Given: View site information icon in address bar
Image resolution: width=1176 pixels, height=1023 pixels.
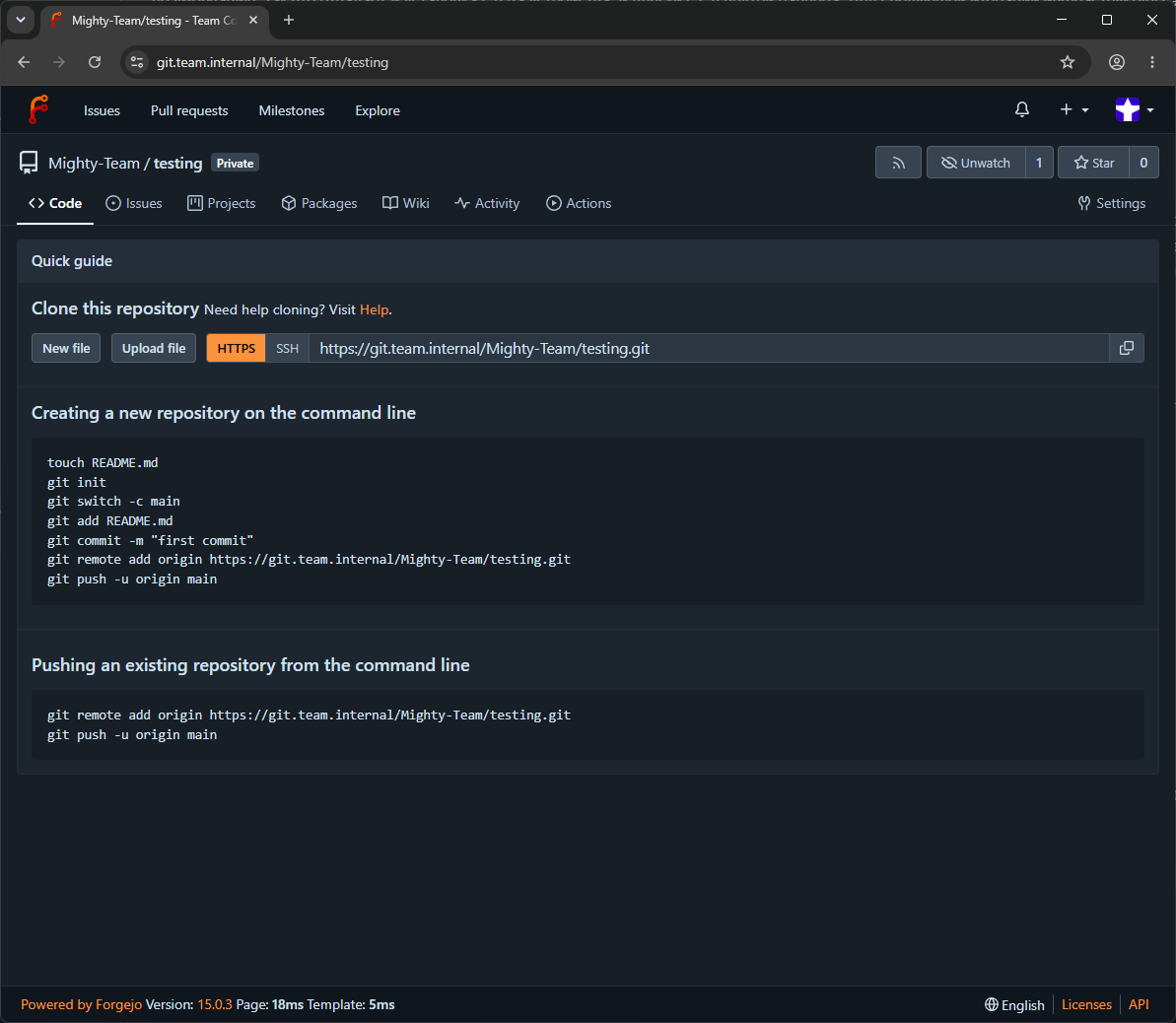Looking at the screenshot, I should coord(136,62).
